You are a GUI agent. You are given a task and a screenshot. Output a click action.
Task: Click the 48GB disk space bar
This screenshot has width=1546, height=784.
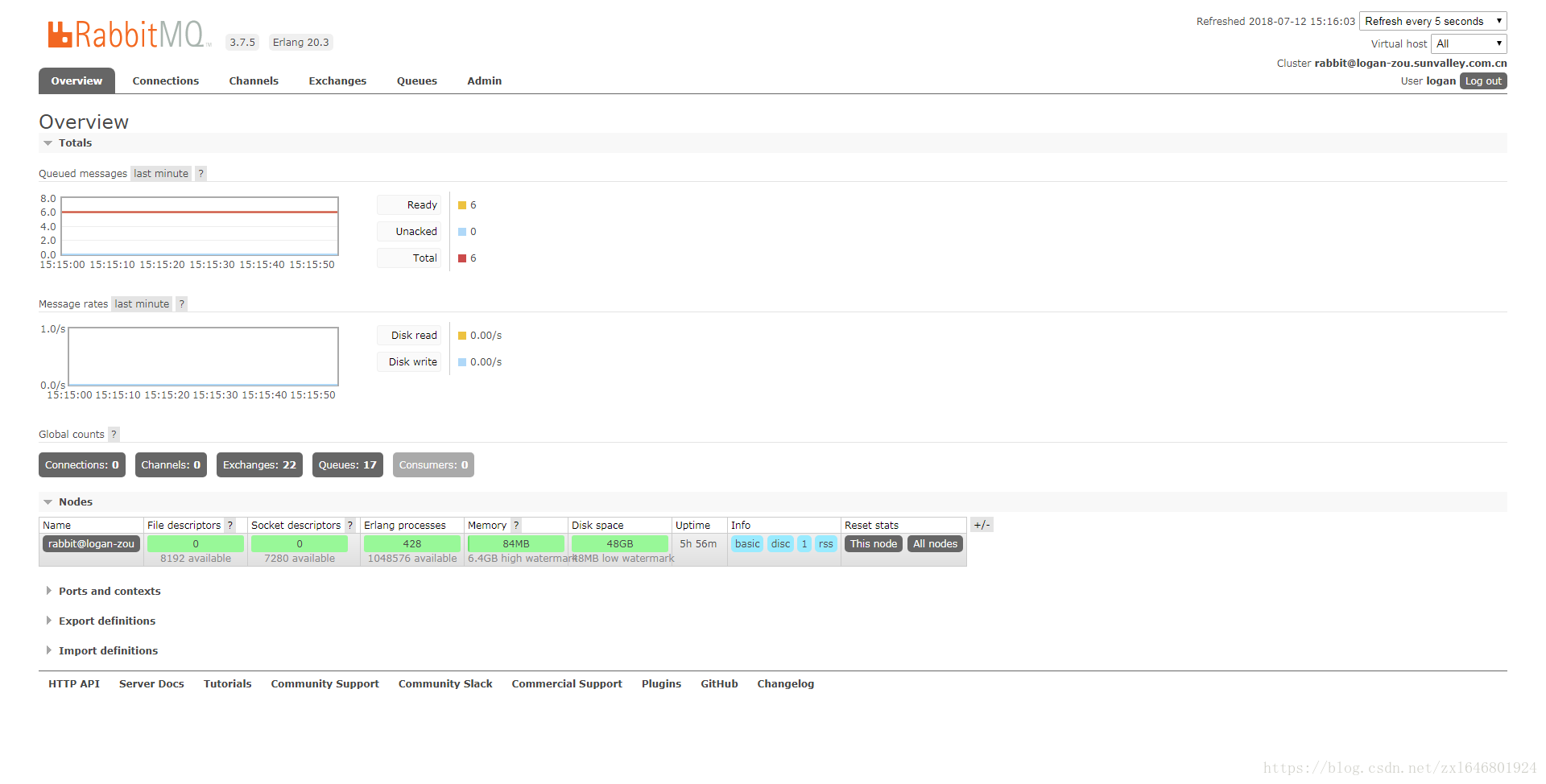[x=620, y=543]
